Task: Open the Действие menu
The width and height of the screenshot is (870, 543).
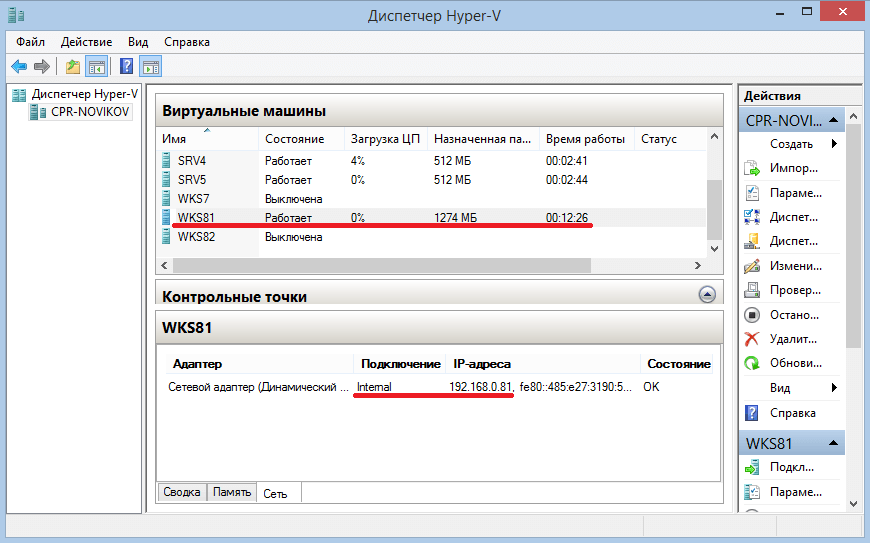Action: point(86,42)
